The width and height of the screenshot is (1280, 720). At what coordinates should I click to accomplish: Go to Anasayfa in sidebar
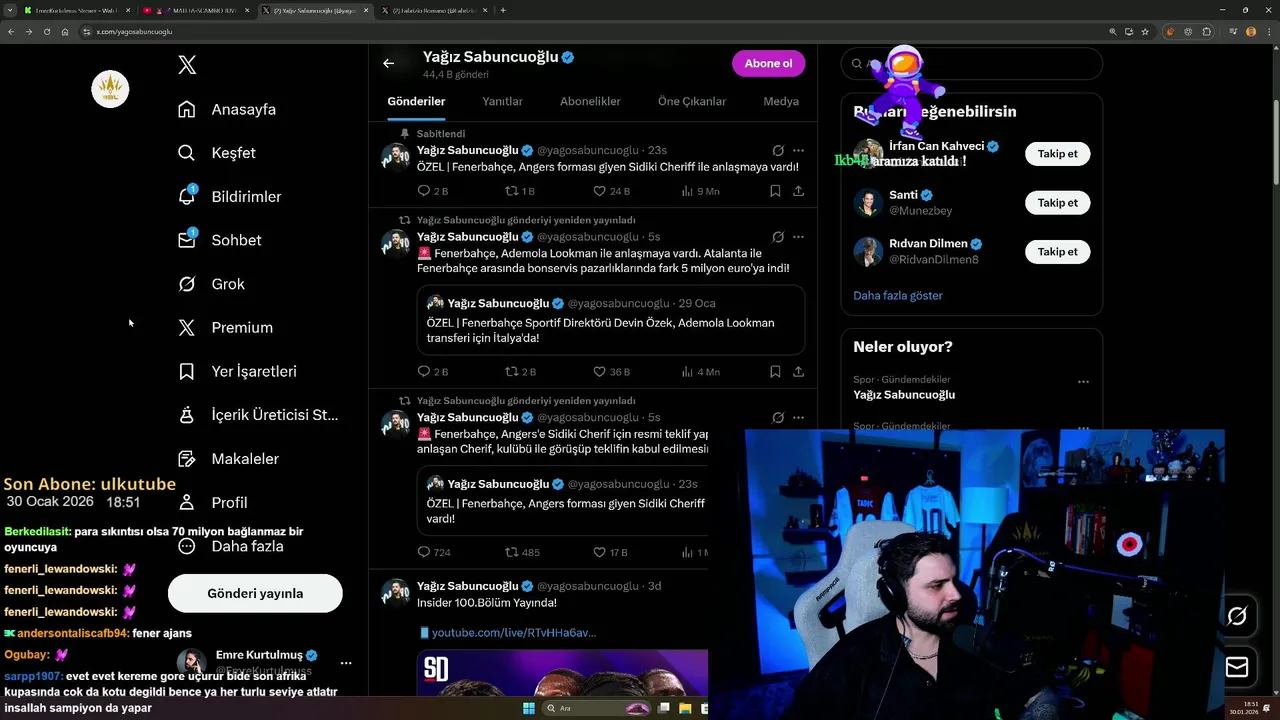227,109
